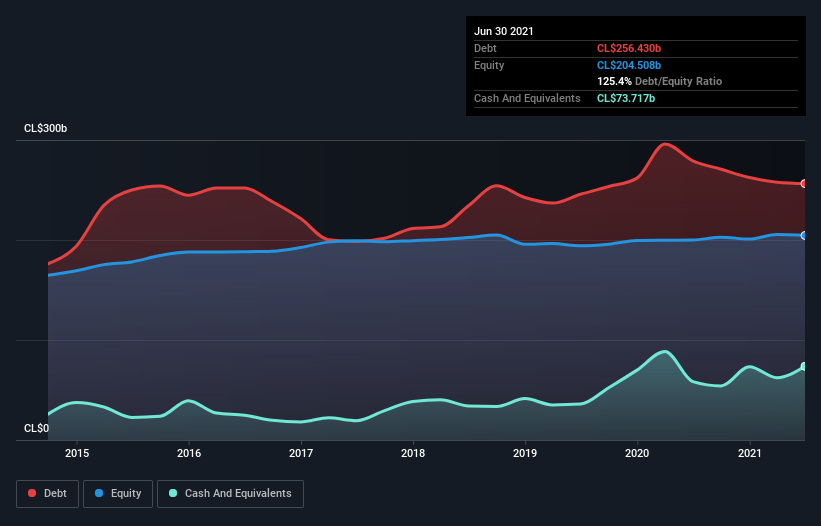The height and width of the screenshot is (526, 821).
Task: Click the Cash line peak in early 2020
Action: (664, 352)
